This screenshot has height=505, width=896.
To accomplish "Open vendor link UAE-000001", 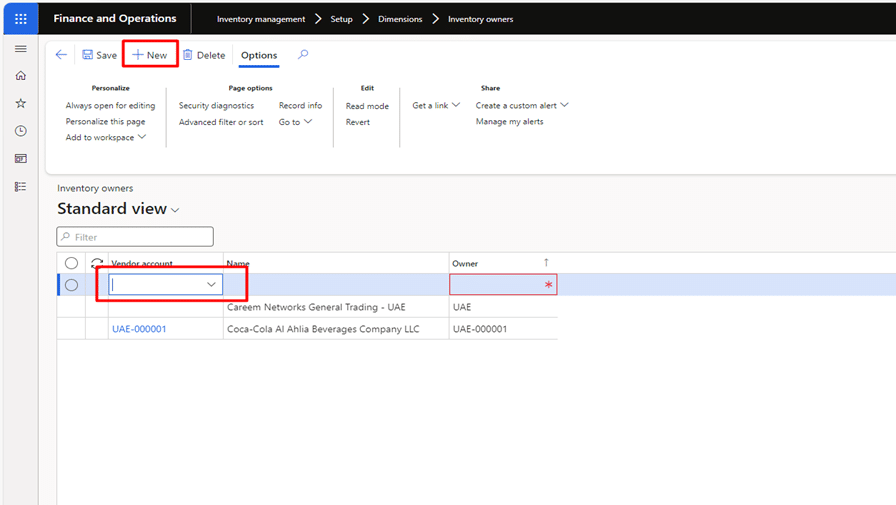I will point(139,329).
